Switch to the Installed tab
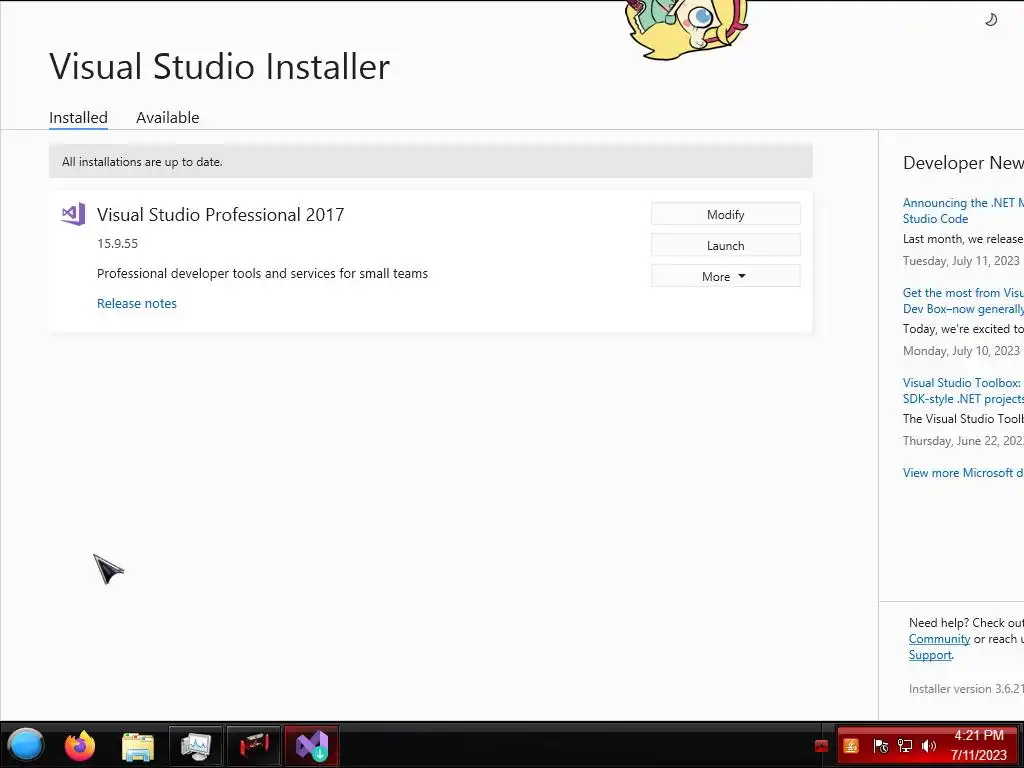Screen dimensions: 1024x768 click(78, 118)
